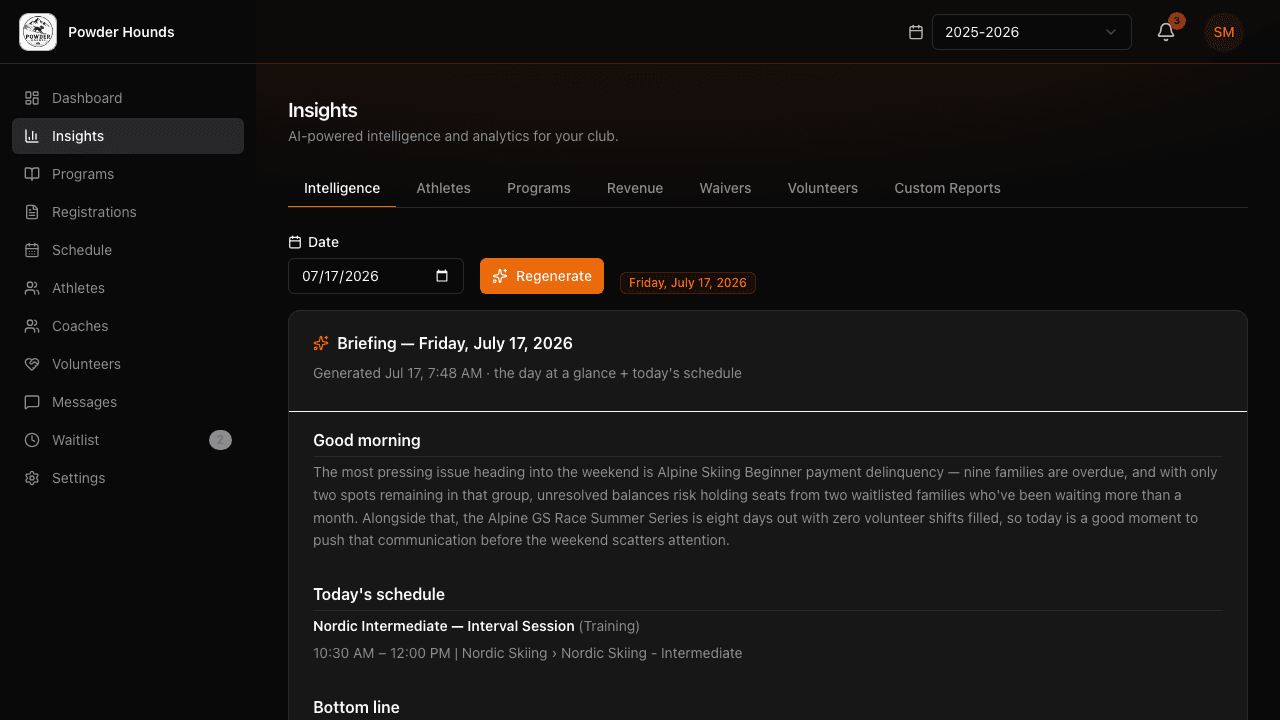The image size is (1280, 720).
Task: Click the Waitlist clock icon
Action: [x=32, y=440]
